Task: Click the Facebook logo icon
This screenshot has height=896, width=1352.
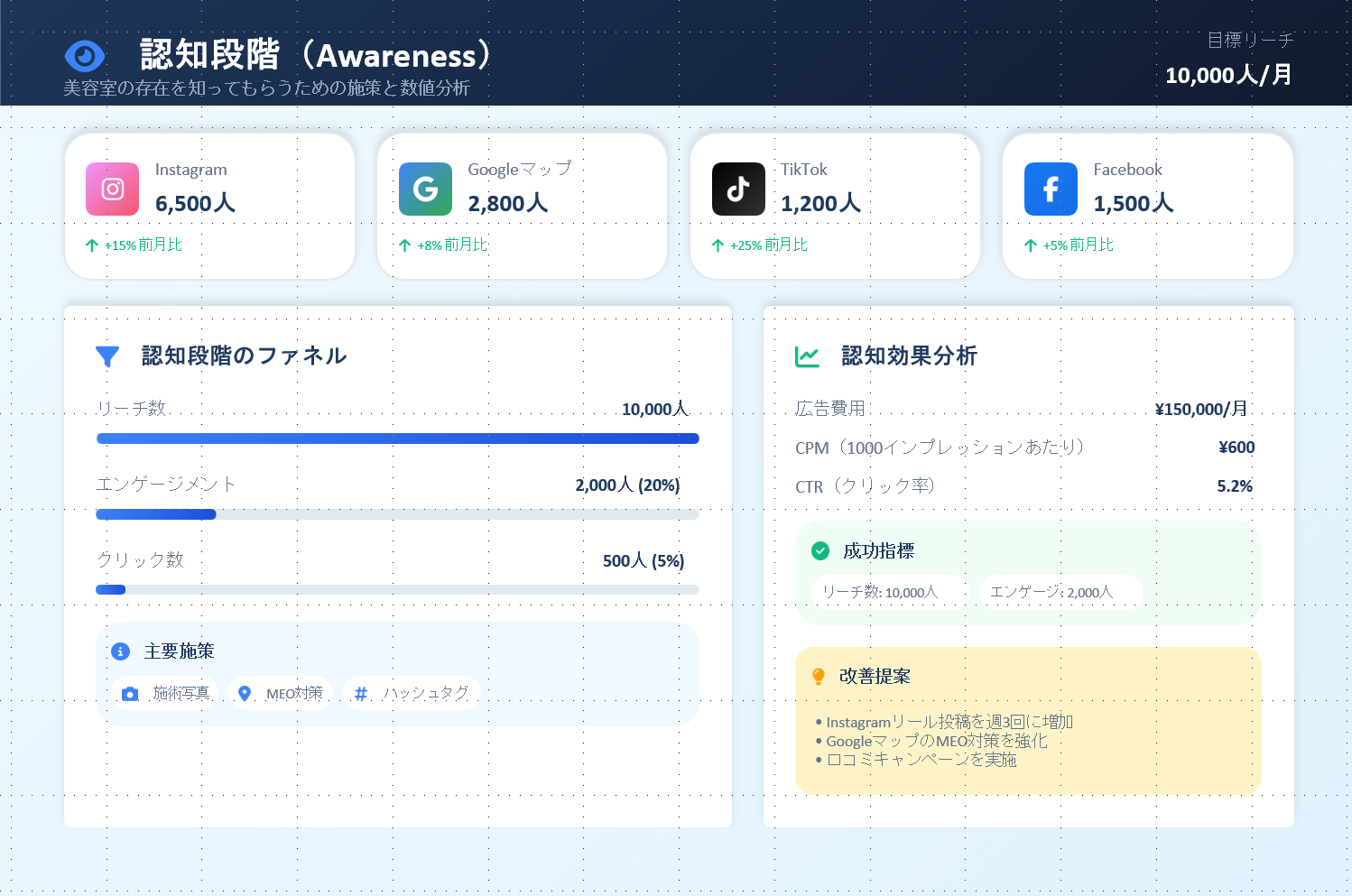Action: point(1051,189)
